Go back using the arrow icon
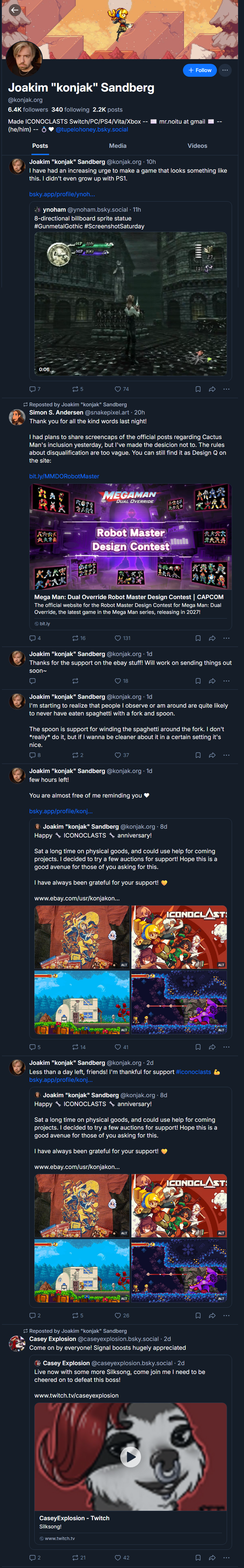244x1568 pixels. [x=14, y=10]
